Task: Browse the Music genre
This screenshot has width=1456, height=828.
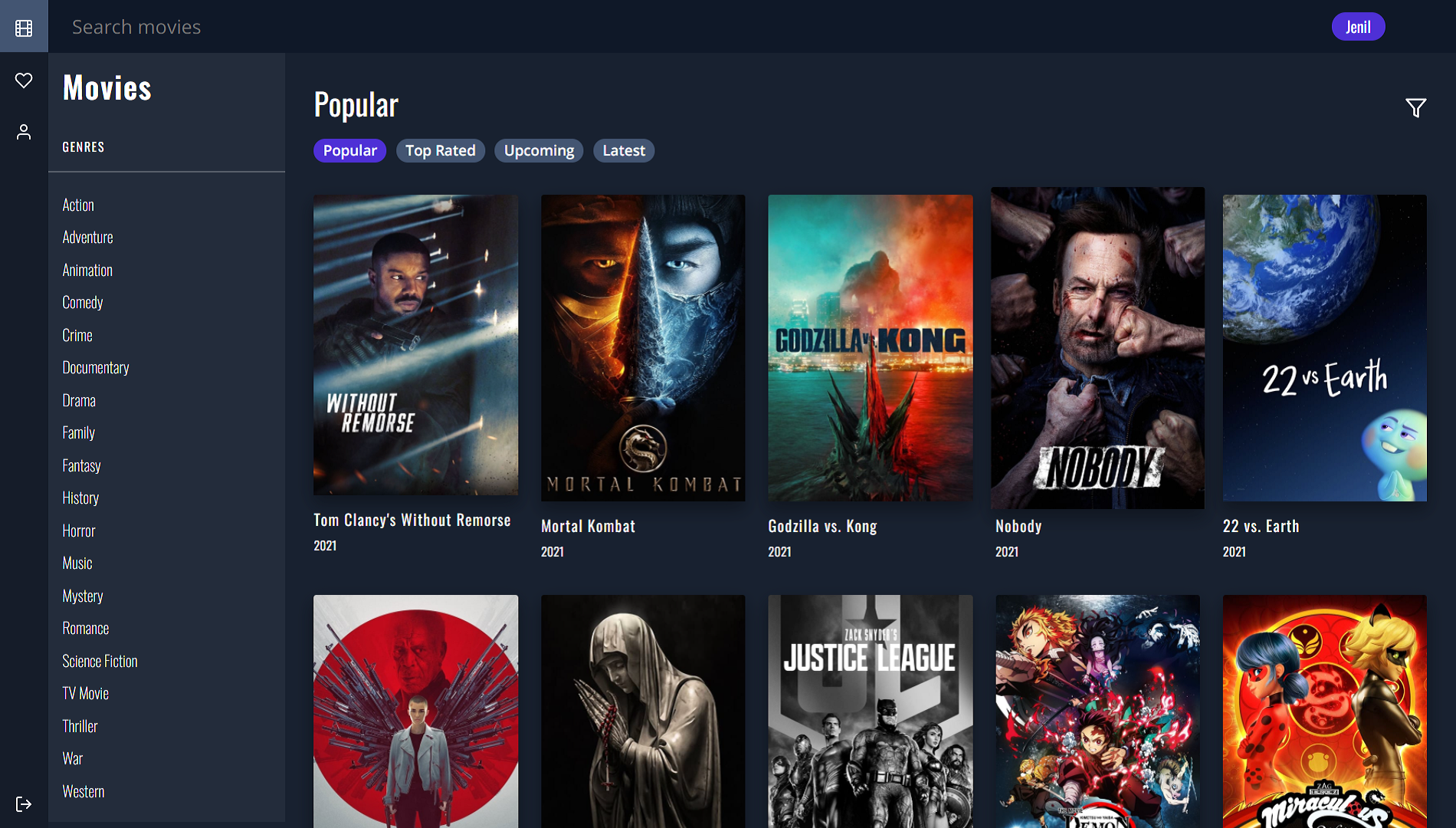Action: click(77, 563)
